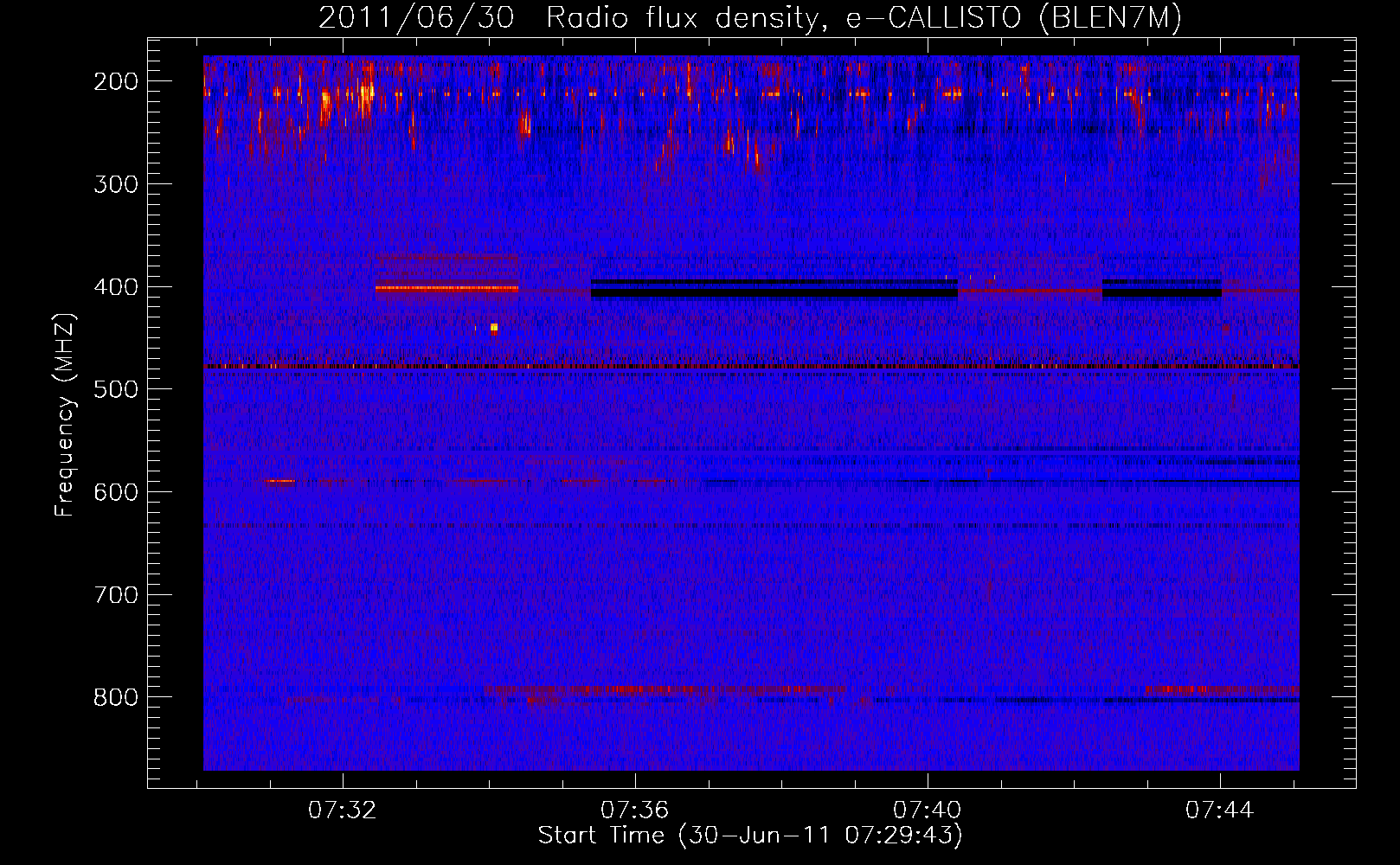Click the "Frequency (MHZ)" axis label

click(x=65, y=414)
